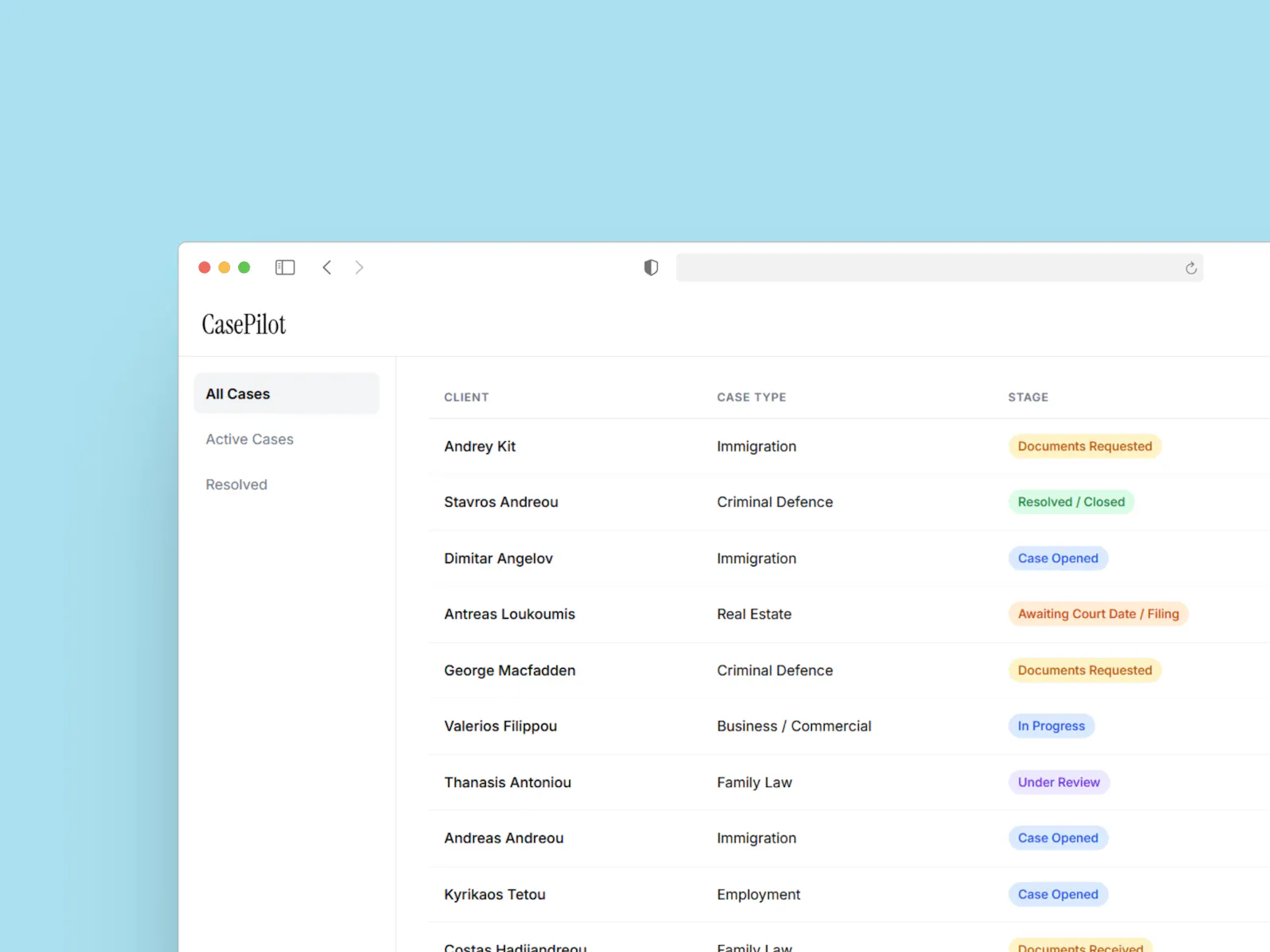
Task: Click Business / Commercial case type cell
Action: pos(794,725)
